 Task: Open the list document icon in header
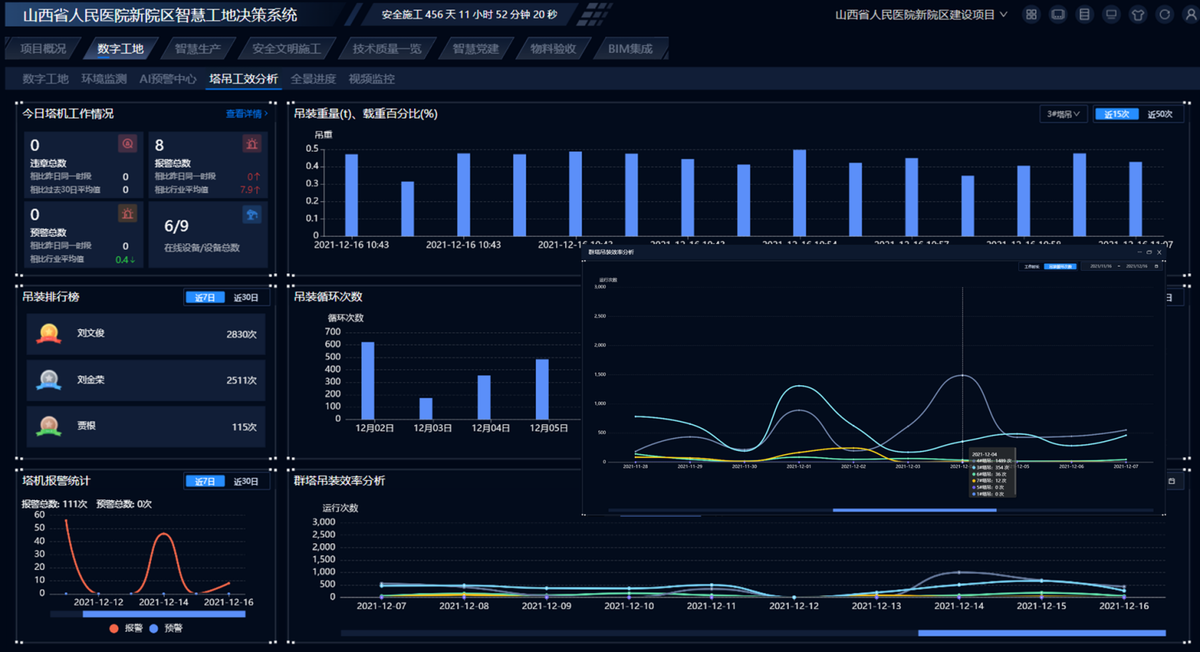click(x=1085, y=15)
